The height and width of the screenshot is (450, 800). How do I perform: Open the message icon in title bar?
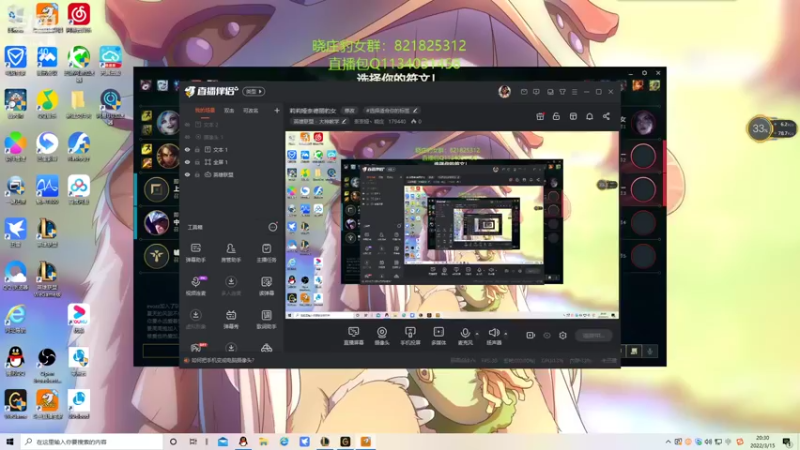(536, 92)
